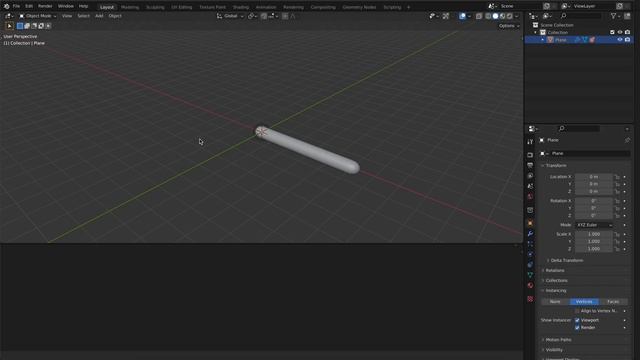
Task: Switch to material preview shading mode
Action: tap(502, 16)
